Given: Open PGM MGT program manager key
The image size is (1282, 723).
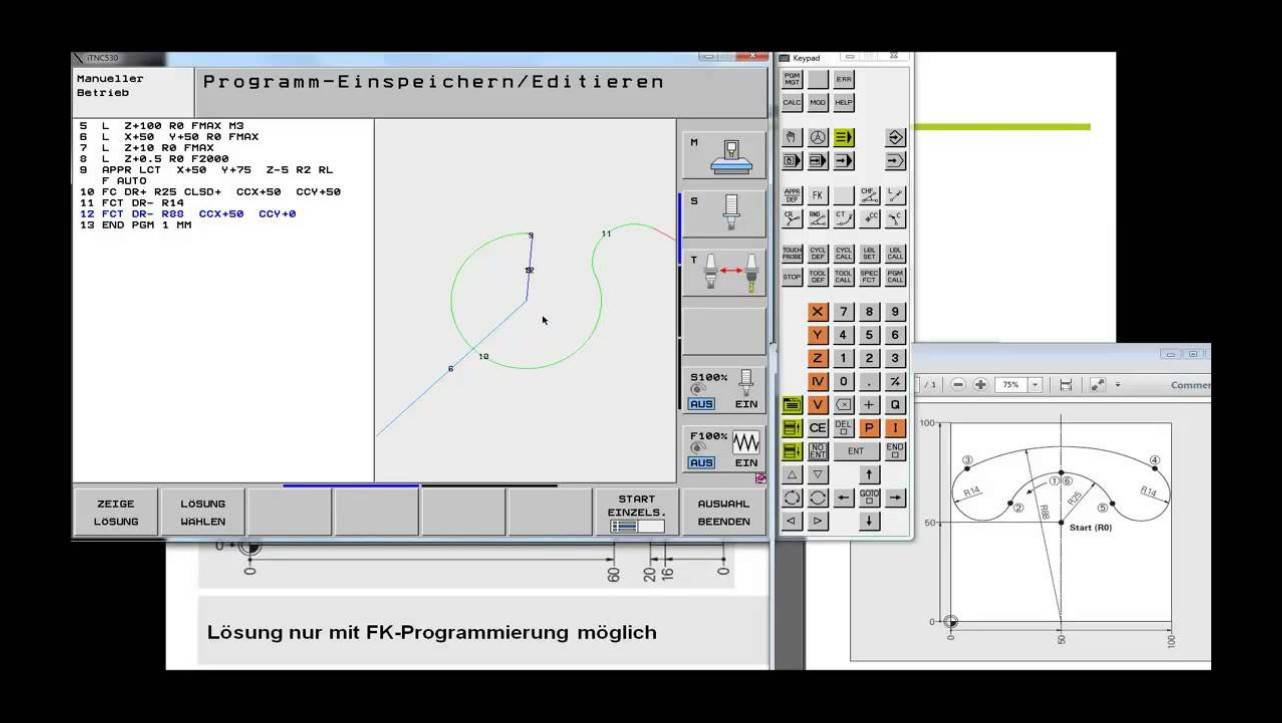Looking at the screenshot, I should coord(792,79).
